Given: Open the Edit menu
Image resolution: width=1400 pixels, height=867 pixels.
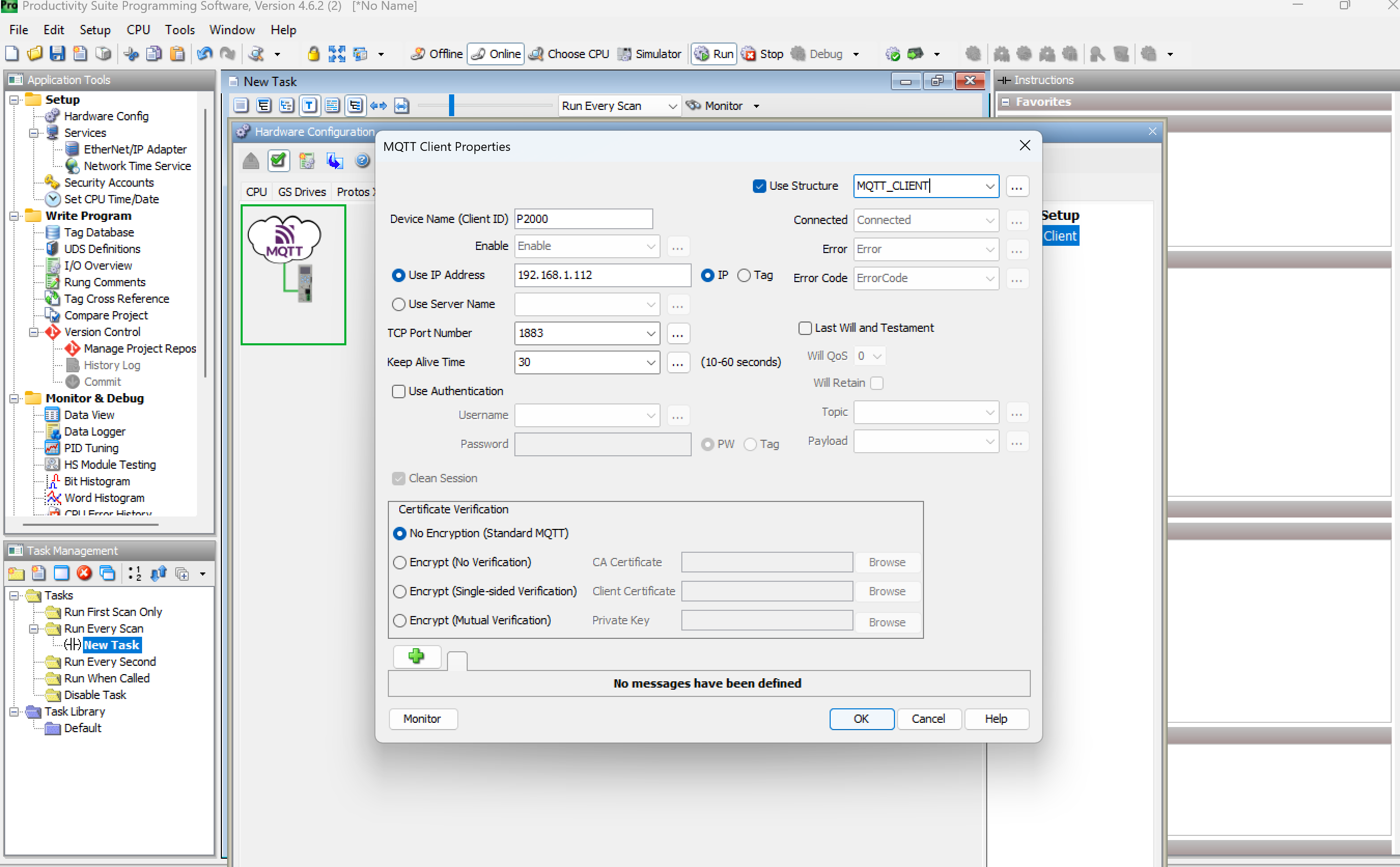Looking at the screenshot, I should coord(53,30).
